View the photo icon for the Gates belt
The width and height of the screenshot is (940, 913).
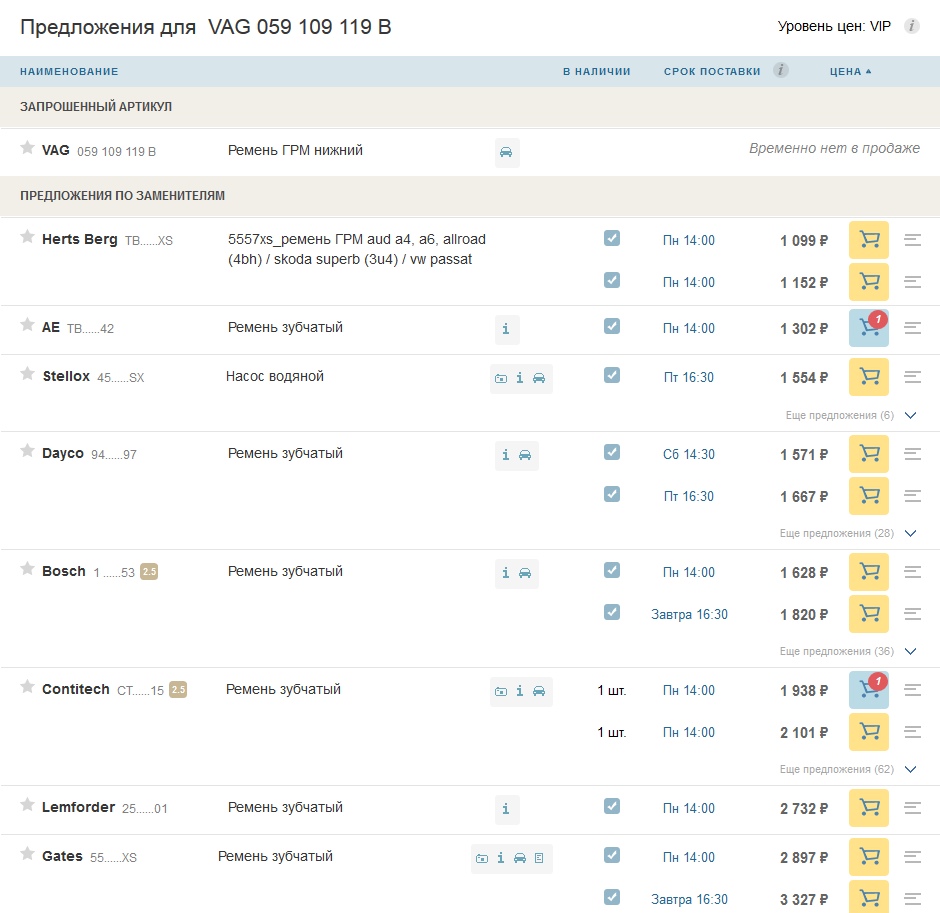tap(481, 858)
